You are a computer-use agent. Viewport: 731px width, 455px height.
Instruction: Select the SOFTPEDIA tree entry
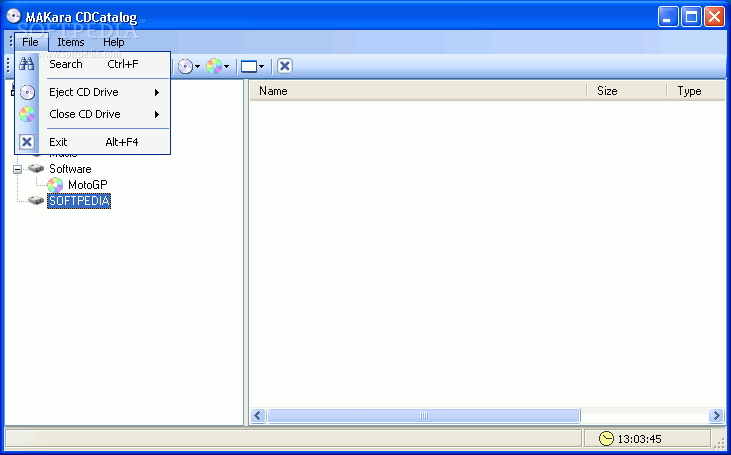pos(79,201)
